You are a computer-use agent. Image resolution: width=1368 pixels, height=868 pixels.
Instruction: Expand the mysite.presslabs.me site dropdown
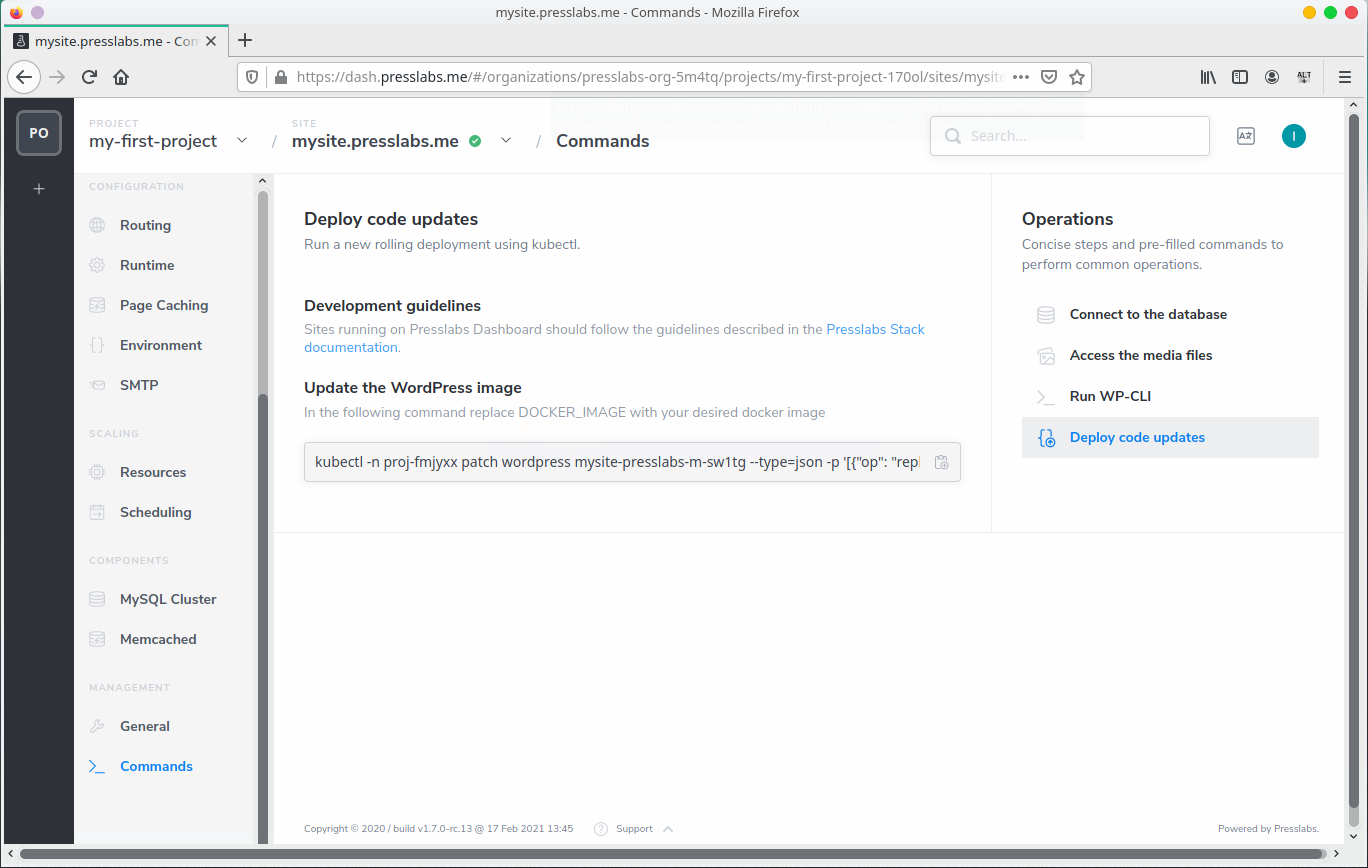pyautogui.click(x=506, y=141)
